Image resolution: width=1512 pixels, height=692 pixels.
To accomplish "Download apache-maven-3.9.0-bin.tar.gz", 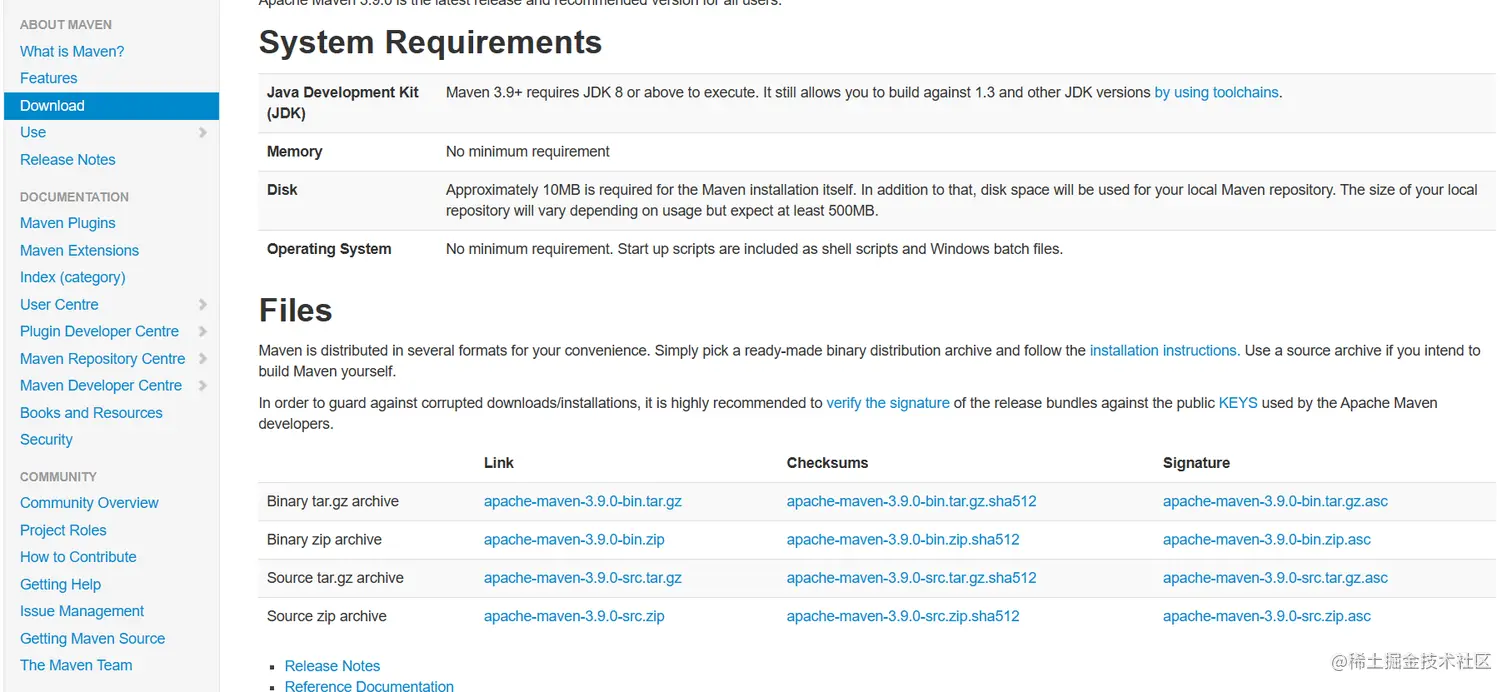I will pos(583,501).
